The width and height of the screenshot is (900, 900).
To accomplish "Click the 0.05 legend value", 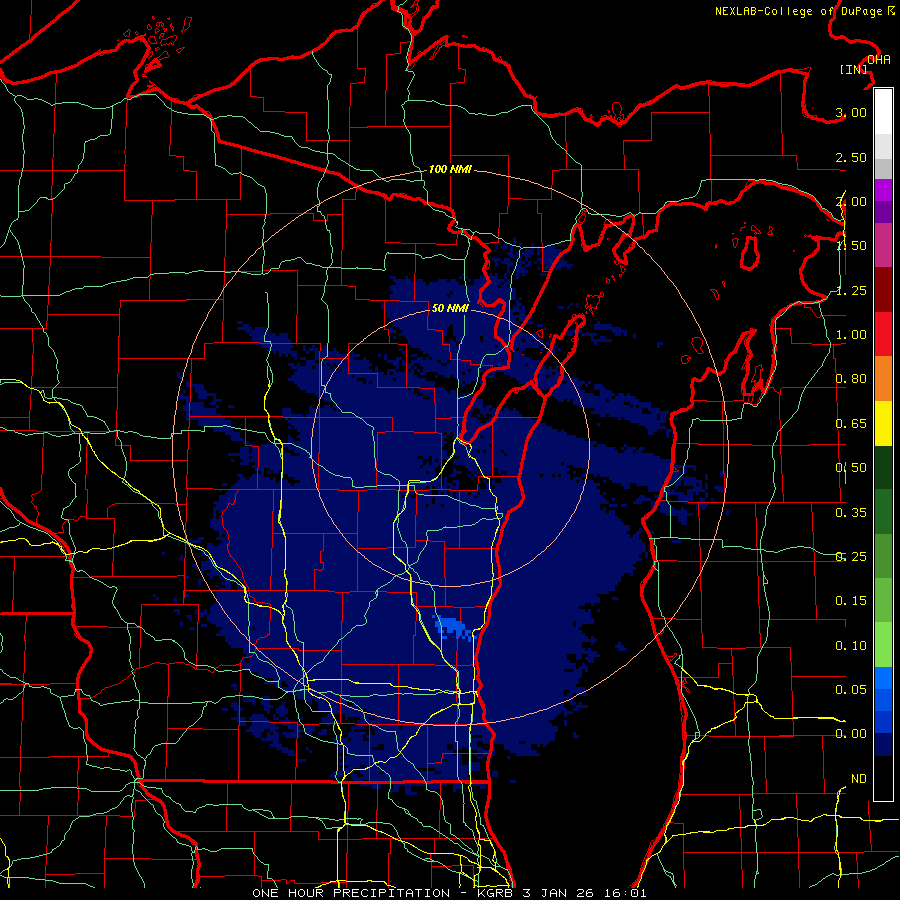I will 851,689.
